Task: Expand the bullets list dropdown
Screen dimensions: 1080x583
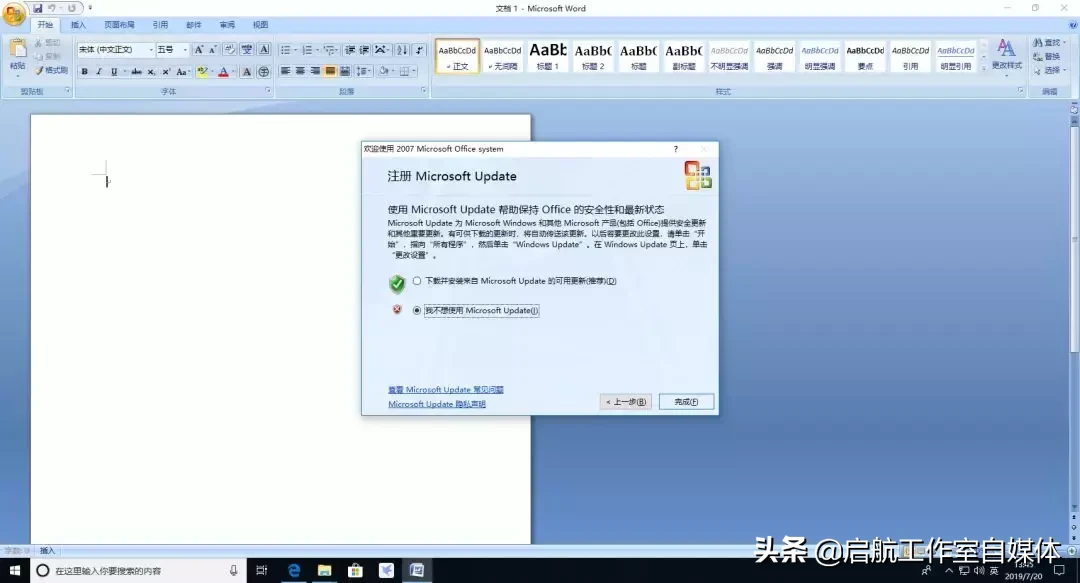Action: tap(295, 48)
